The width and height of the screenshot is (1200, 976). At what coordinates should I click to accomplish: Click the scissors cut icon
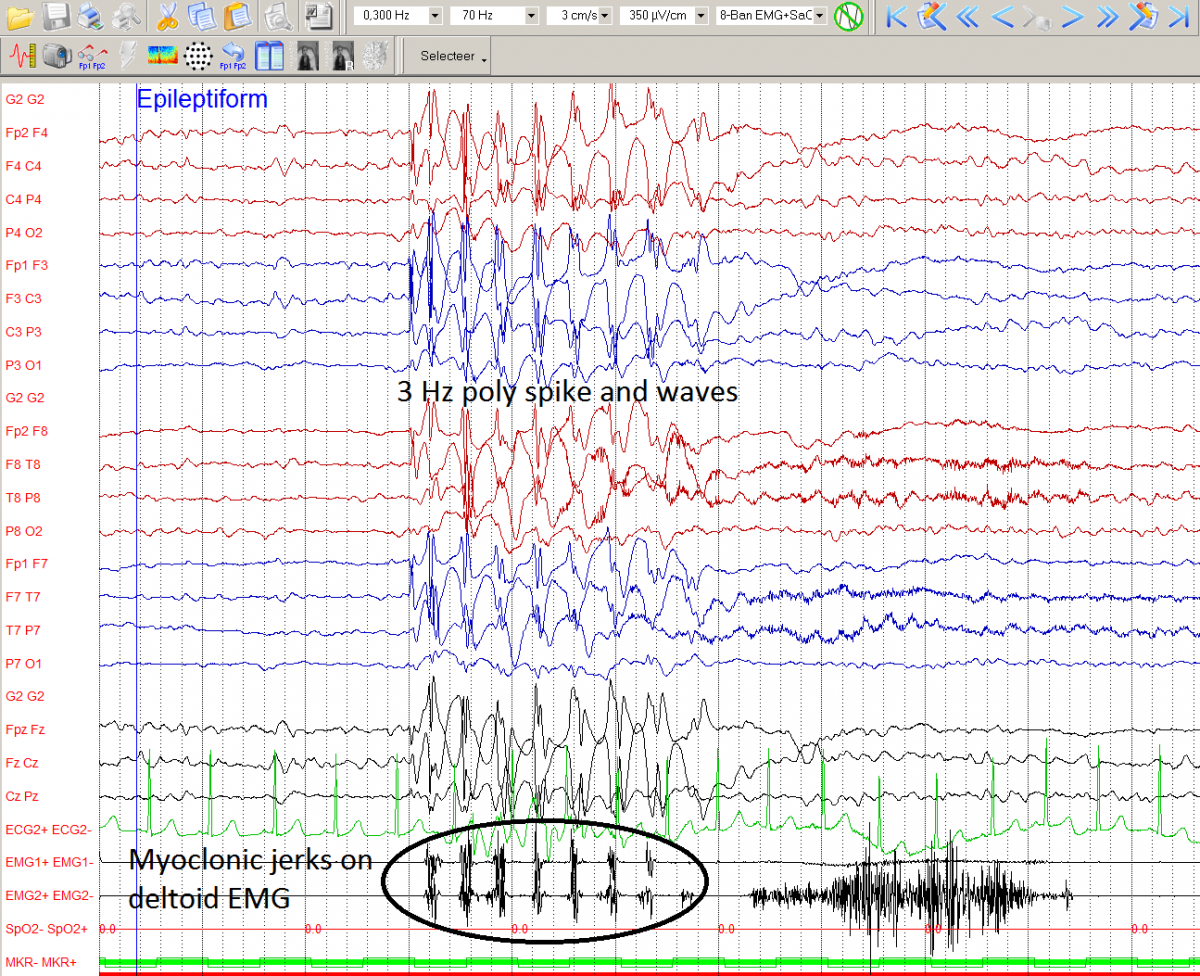click(x=167, y=16)
